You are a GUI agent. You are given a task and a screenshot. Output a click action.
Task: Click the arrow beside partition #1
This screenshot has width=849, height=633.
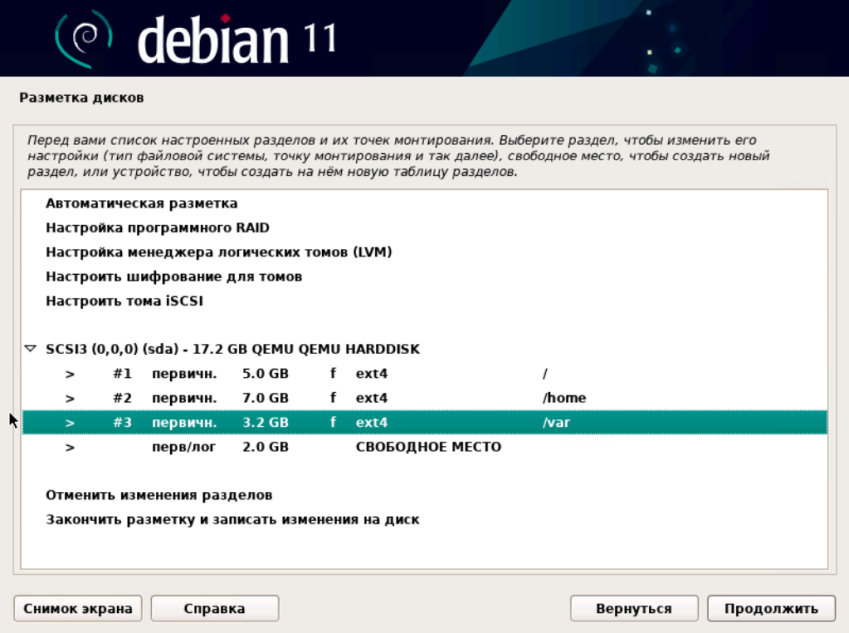(70, 375)
